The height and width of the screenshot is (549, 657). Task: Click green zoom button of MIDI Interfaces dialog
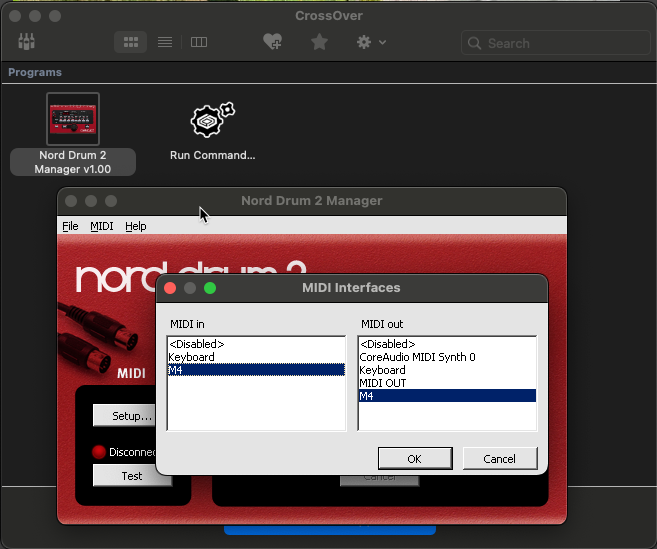[x=210, y=288]
